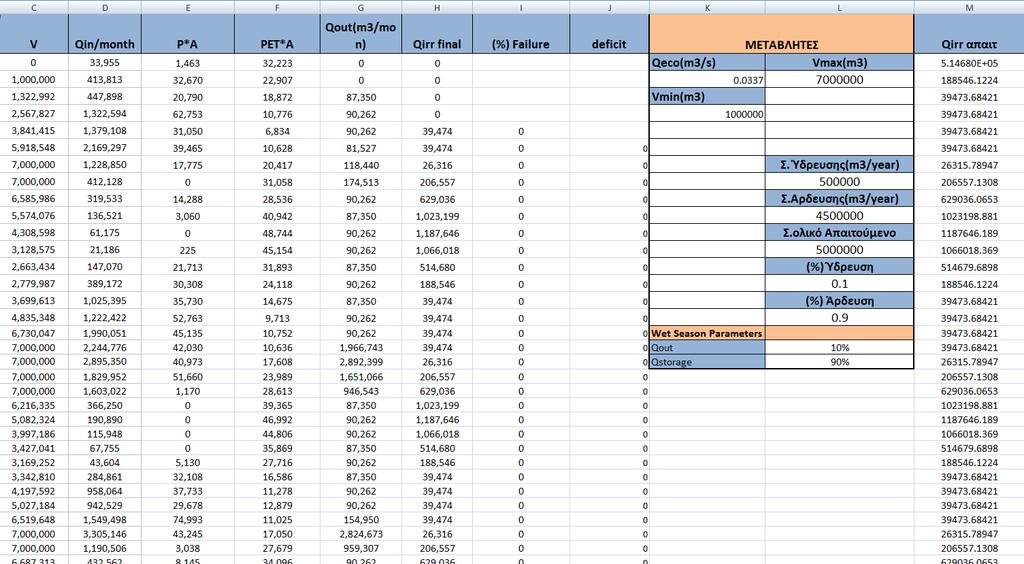
Task: Click the 'Σ.Ύδρευσης(m3/year)' label cell
Action: point(839,164)
